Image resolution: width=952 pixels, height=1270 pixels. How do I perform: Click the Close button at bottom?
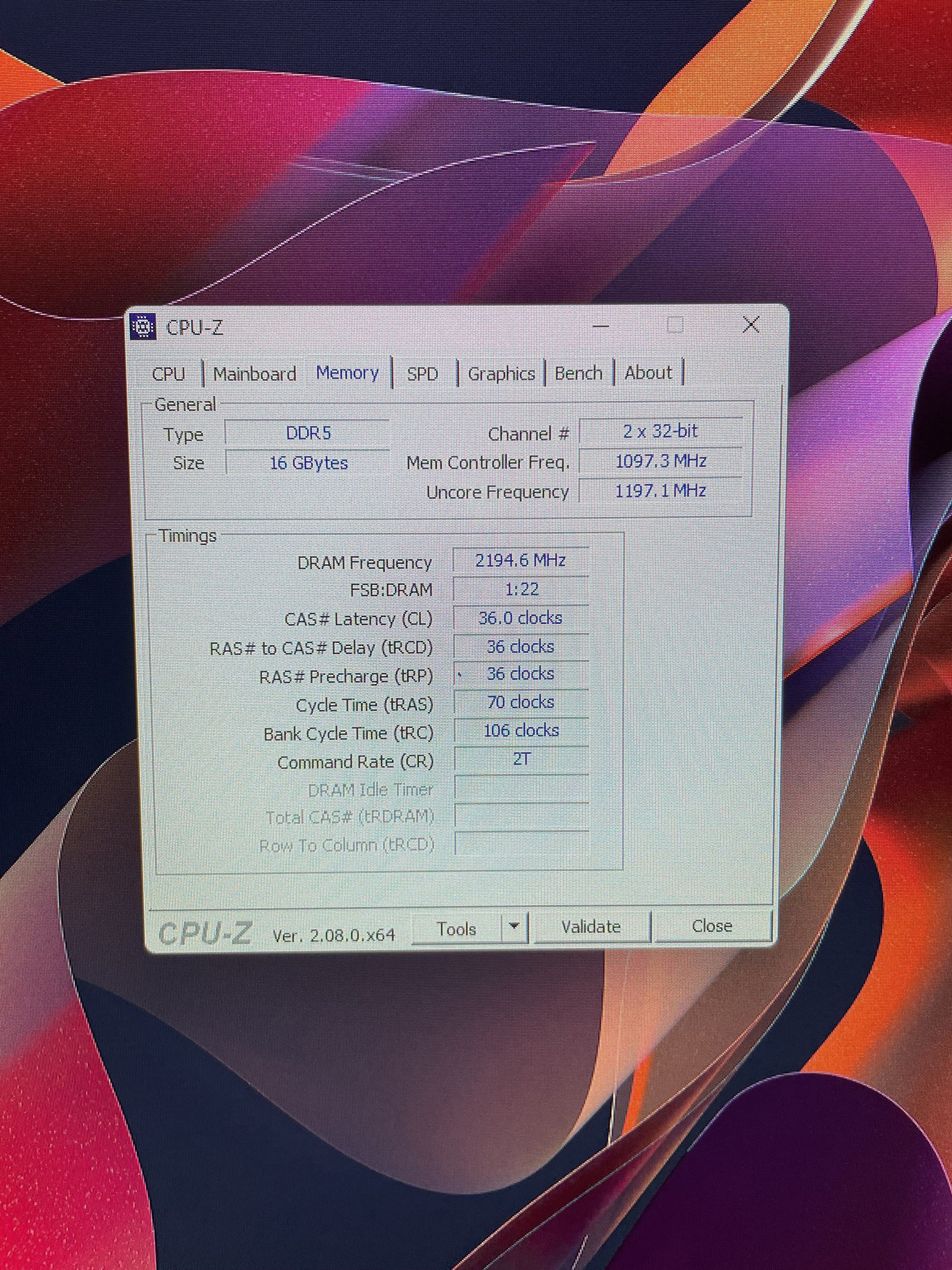point(712,926)
